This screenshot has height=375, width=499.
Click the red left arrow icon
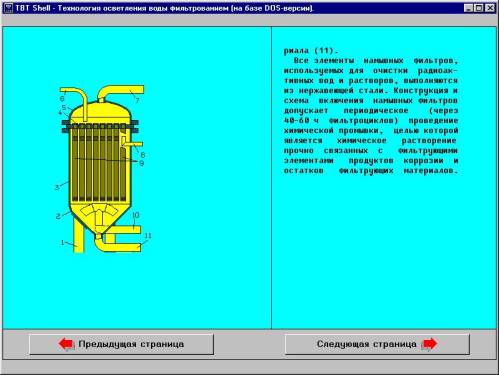[66, 344]
